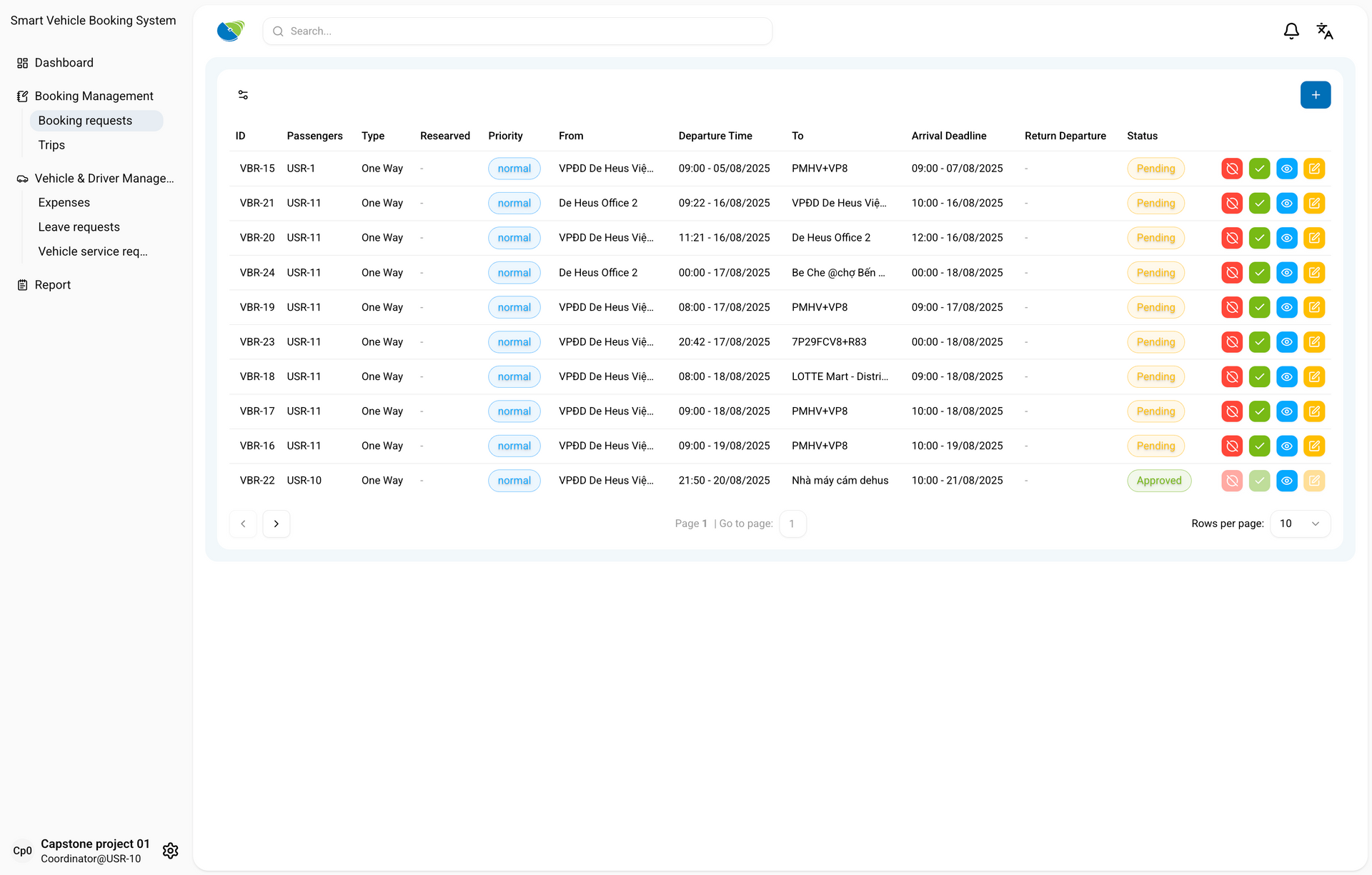The image size is (1372, 875).
Task: Click the Go to page input field
Action: pyautogui.click(x=792, y=524)
